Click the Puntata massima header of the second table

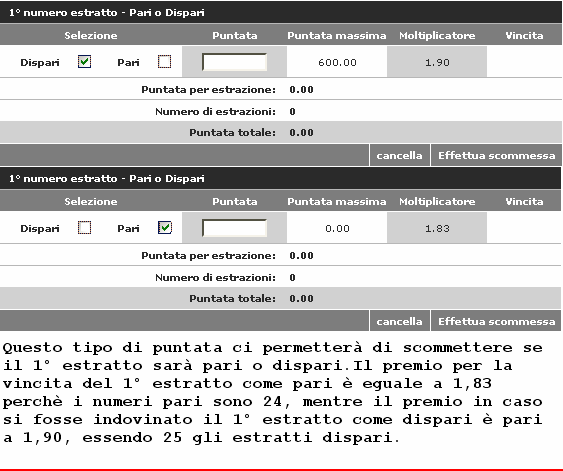pos(337,201)
